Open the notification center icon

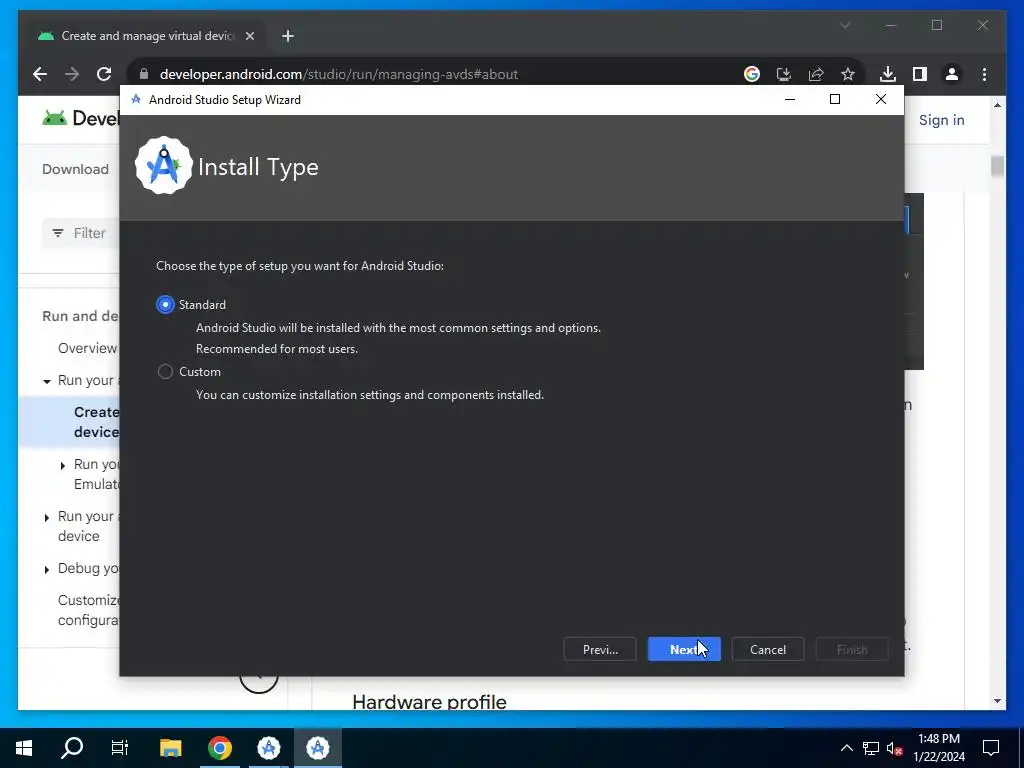tap(991, 748)
